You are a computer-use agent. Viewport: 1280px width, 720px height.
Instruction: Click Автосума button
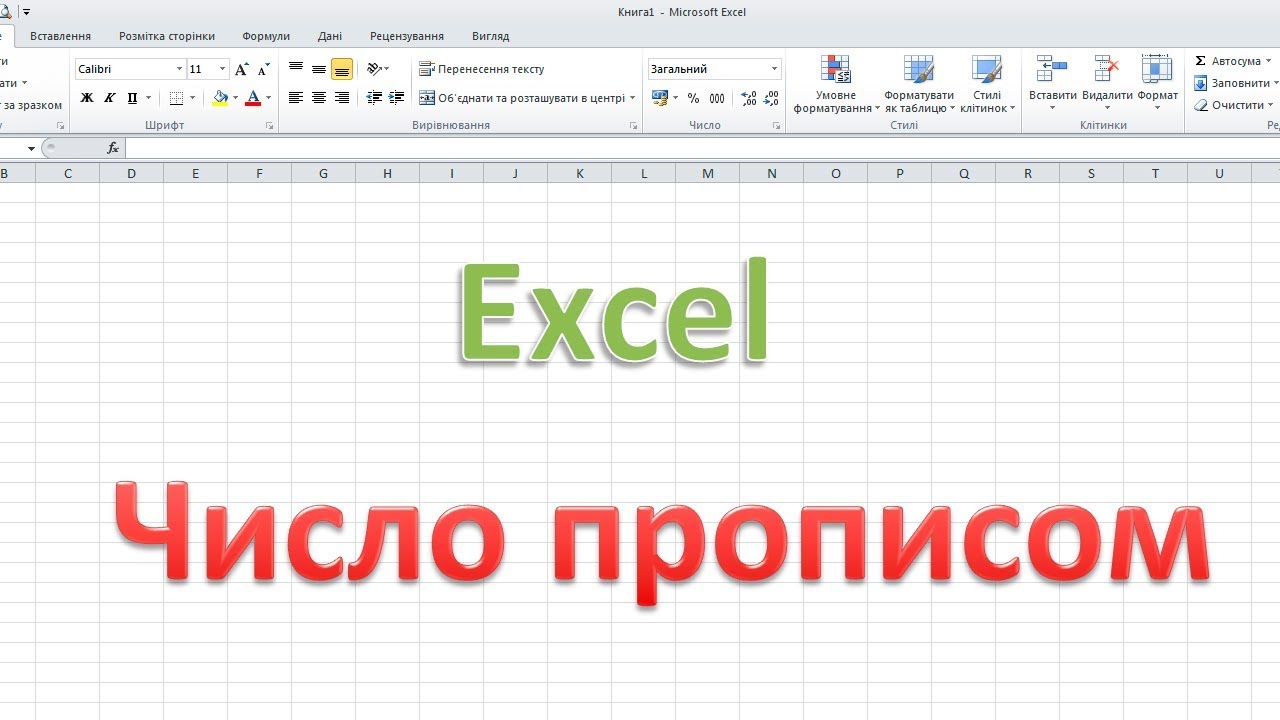pyautogui.click(x=1228, y=61)
